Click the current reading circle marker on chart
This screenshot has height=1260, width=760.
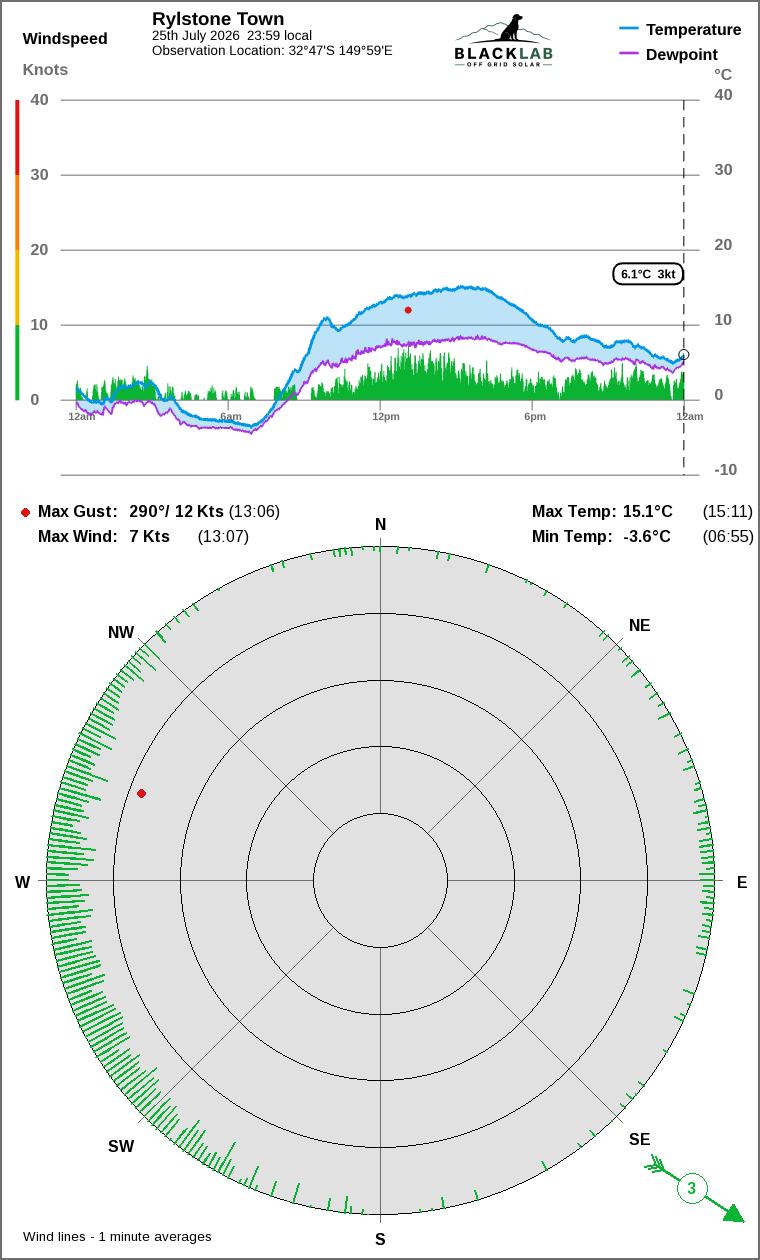(x=684, y=354)
